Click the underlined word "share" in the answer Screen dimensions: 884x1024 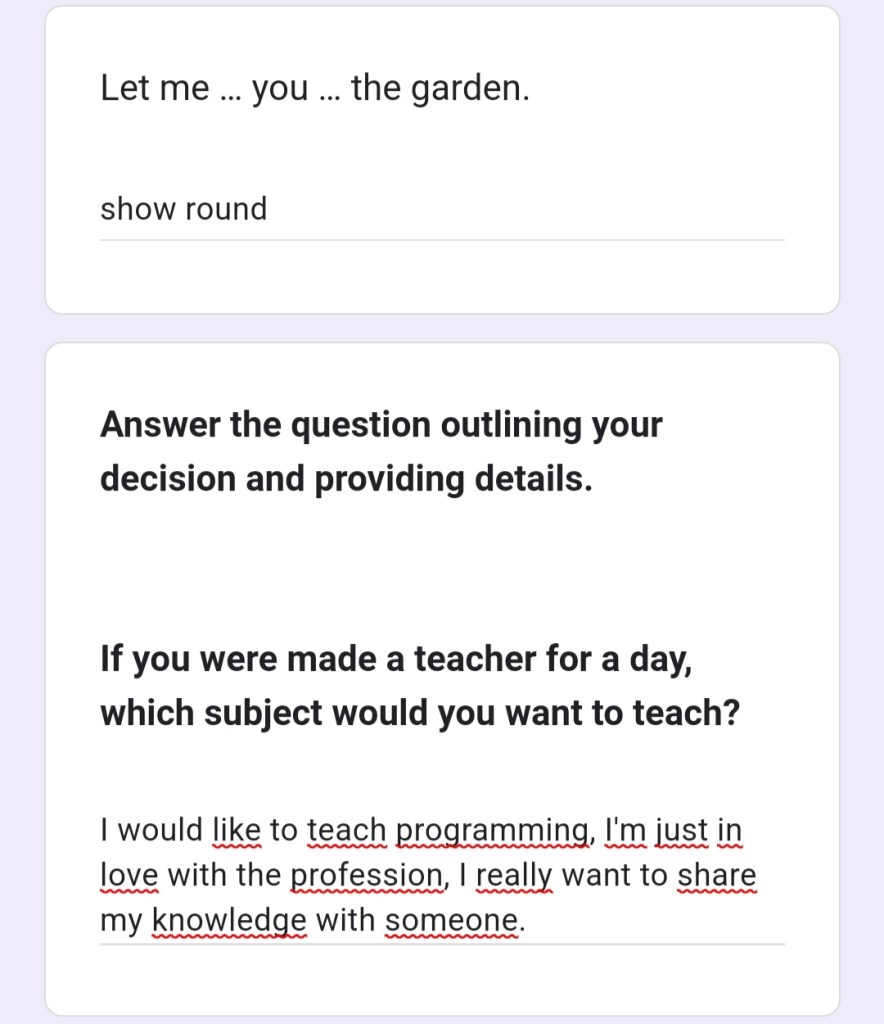[x=716, y=876]
